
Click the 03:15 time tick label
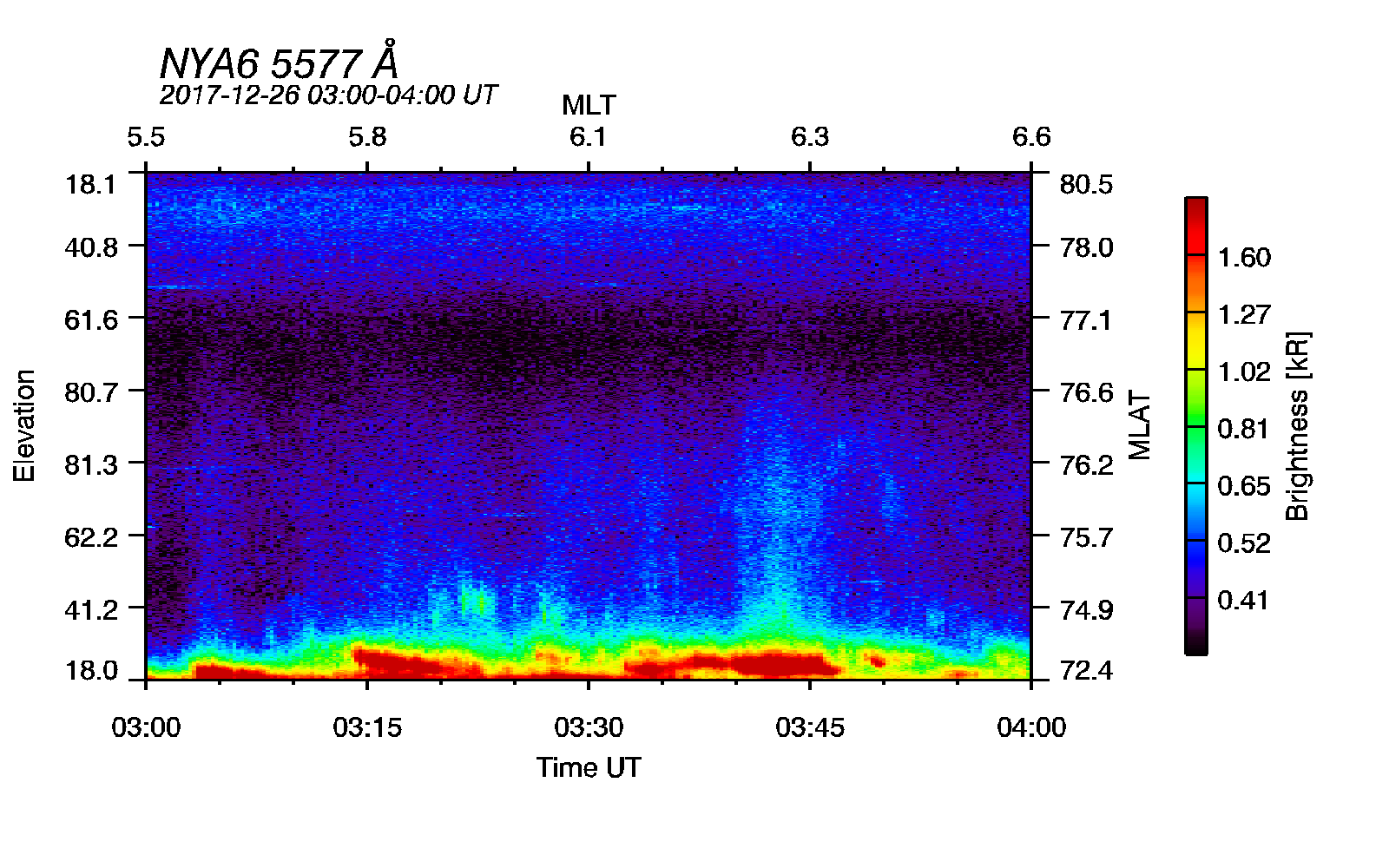tap(367, 727)
